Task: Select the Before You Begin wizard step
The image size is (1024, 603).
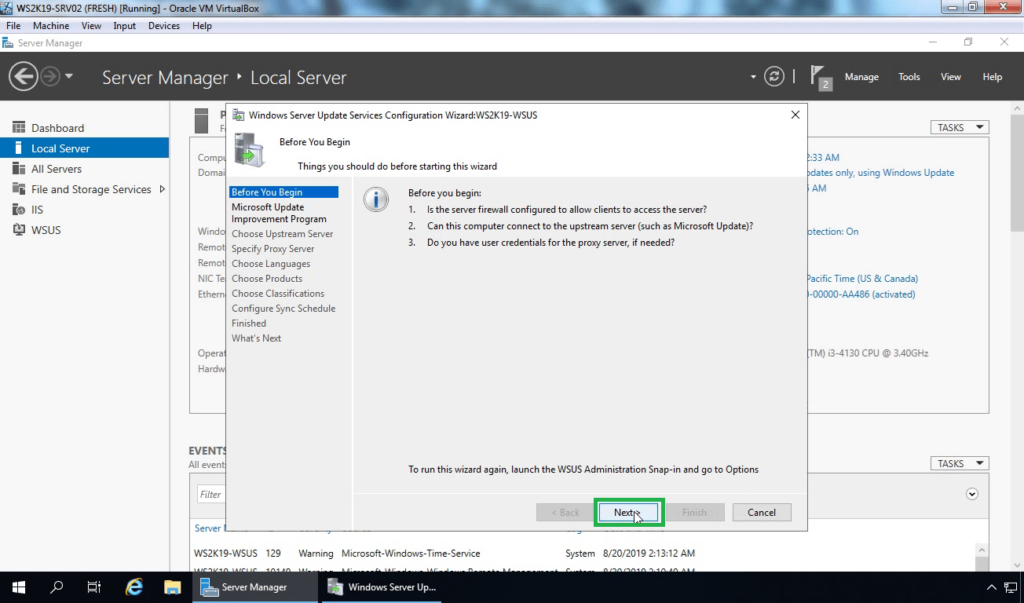Action: click(283, 192)
